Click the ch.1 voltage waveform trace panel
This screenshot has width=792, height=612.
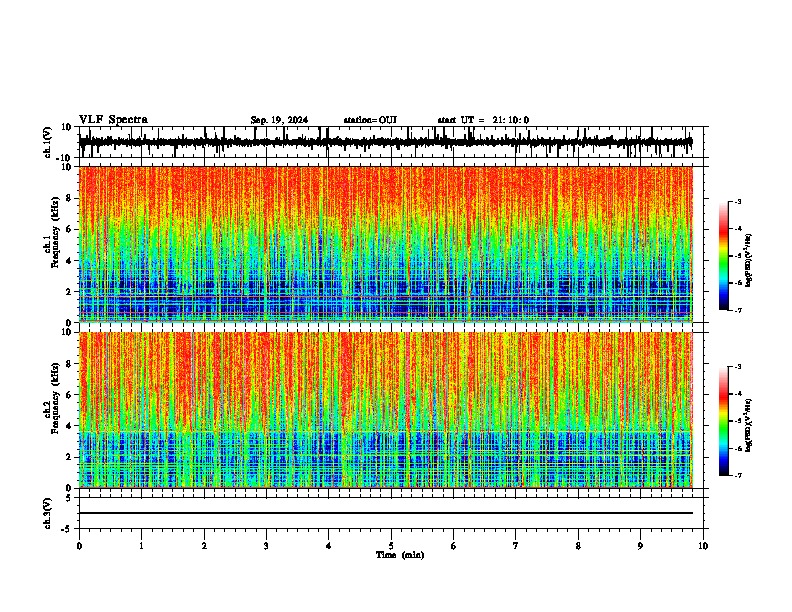coord(390,142)
